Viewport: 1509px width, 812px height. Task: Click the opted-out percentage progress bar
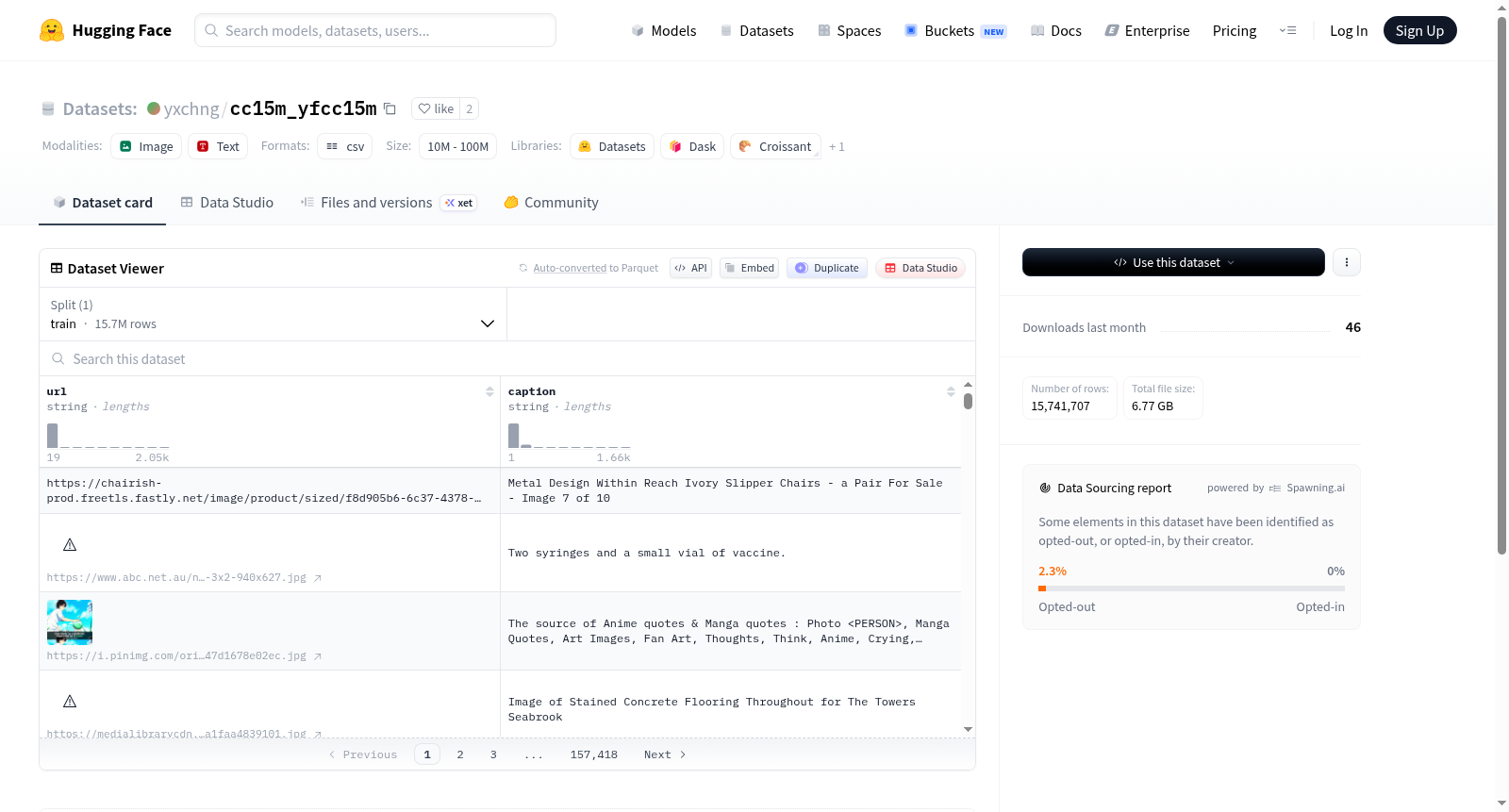tap(1192, 588)
